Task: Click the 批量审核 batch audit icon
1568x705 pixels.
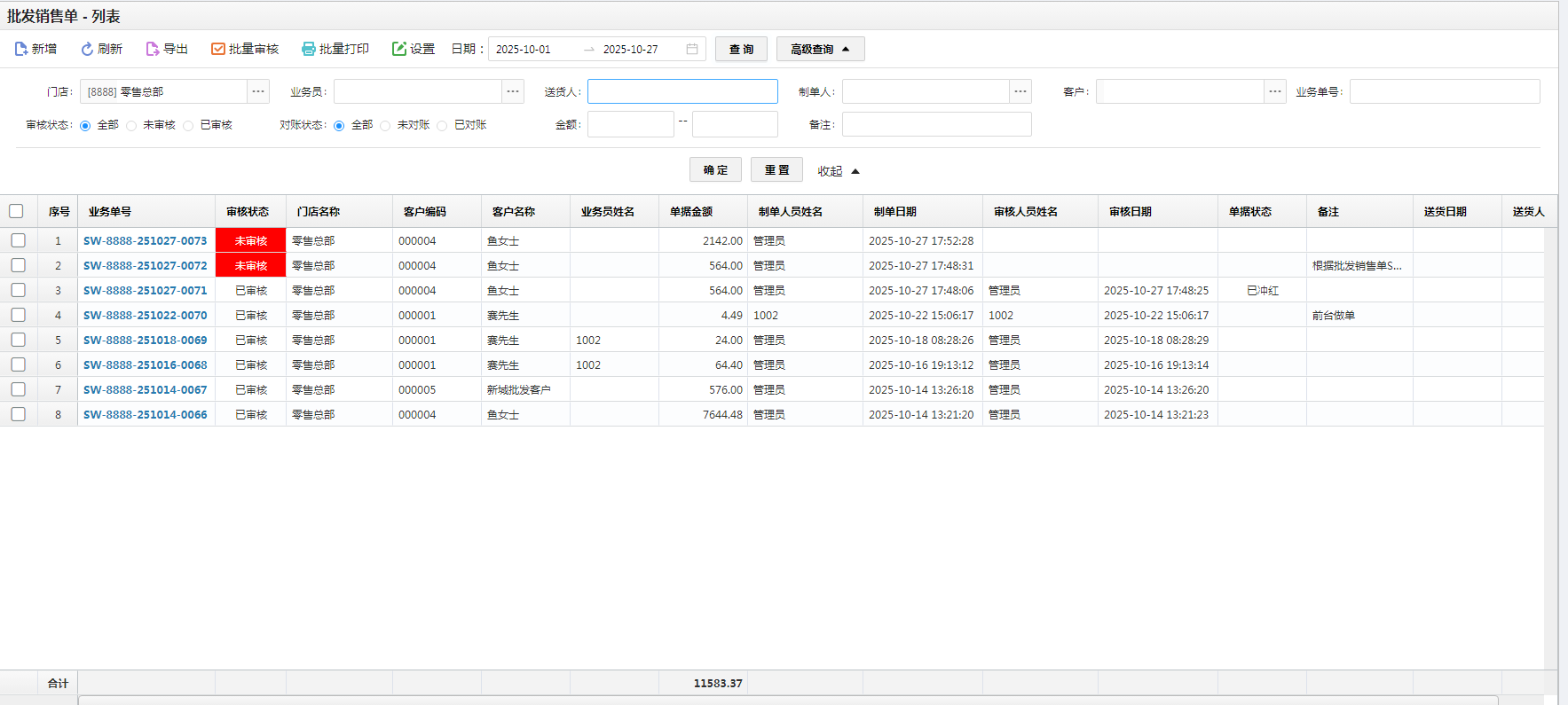Action: (x=218, y=49)
